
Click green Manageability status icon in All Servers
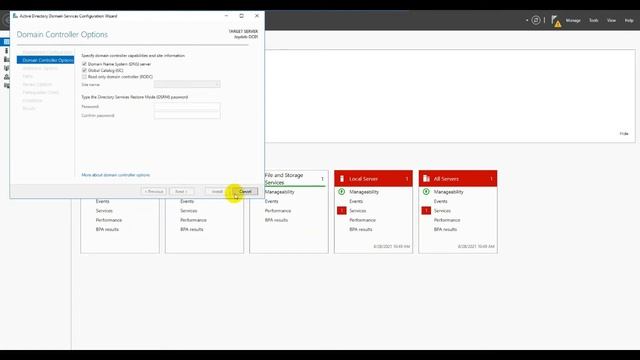pyautogui.click(x=426, y=191)
